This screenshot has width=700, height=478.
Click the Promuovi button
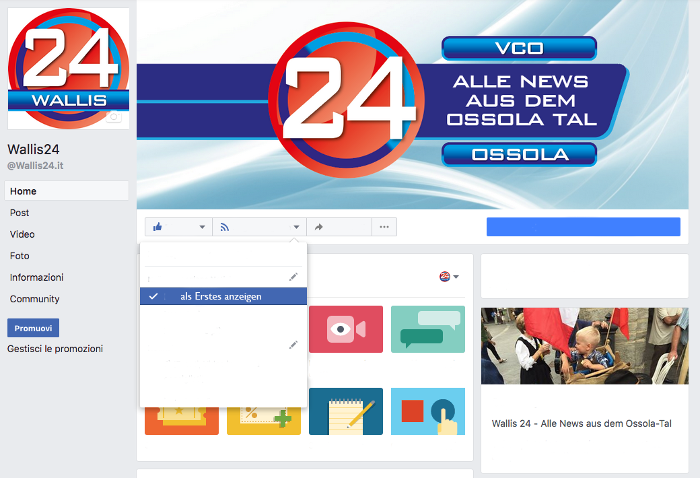tap(33, 328)
